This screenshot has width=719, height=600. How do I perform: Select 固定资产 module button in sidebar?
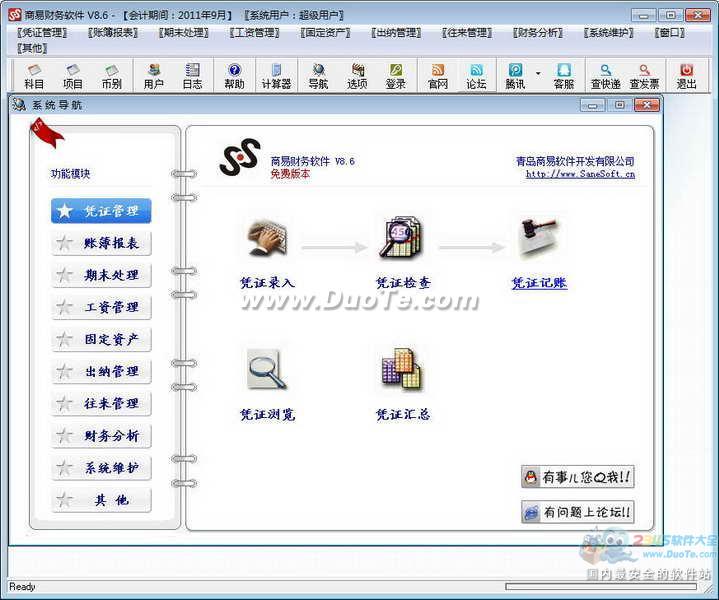[x=101, y=339]
